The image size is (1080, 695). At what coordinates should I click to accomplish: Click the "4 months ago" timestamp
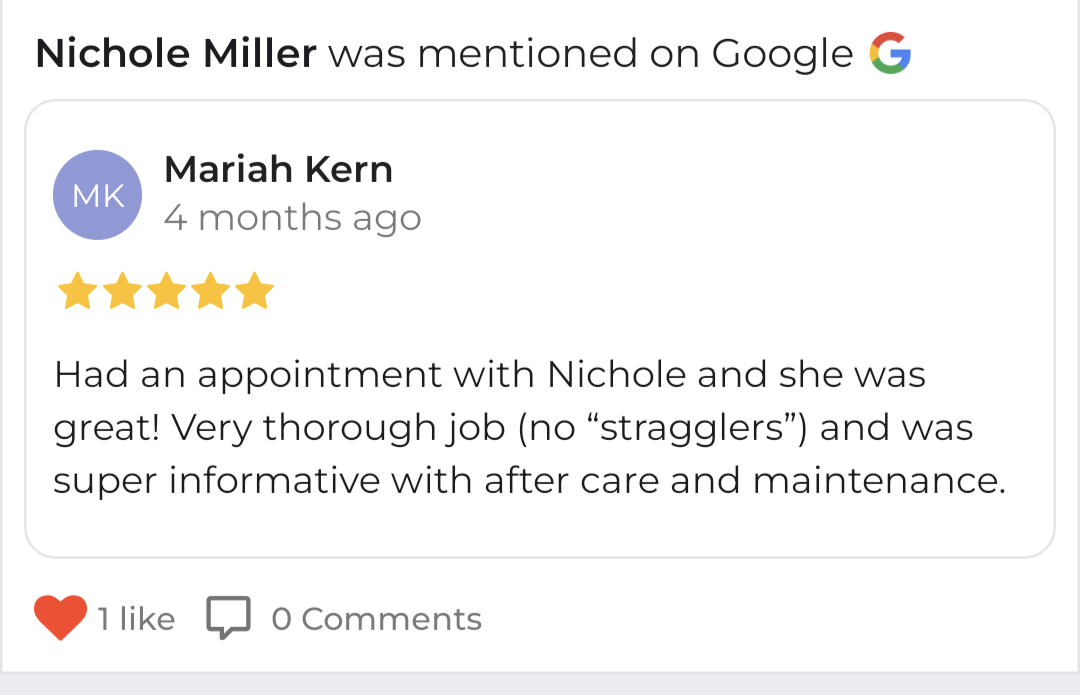coord(292,218)
